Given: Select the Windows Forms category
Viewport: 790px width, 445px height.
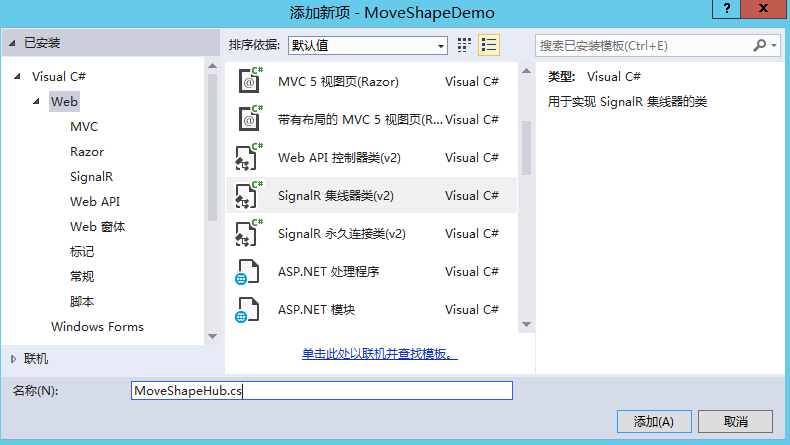Looking at the screenshot, I should coord(97,327).
